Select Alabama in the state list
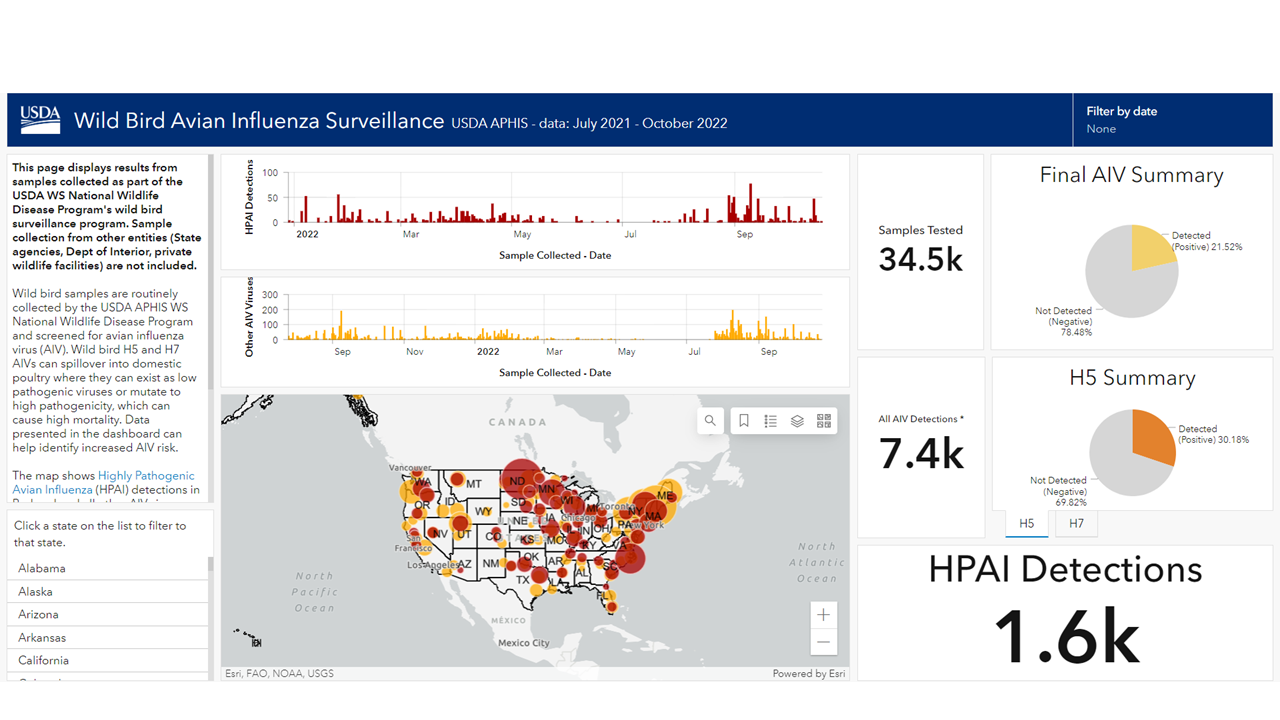 click(x=42, y=568)
